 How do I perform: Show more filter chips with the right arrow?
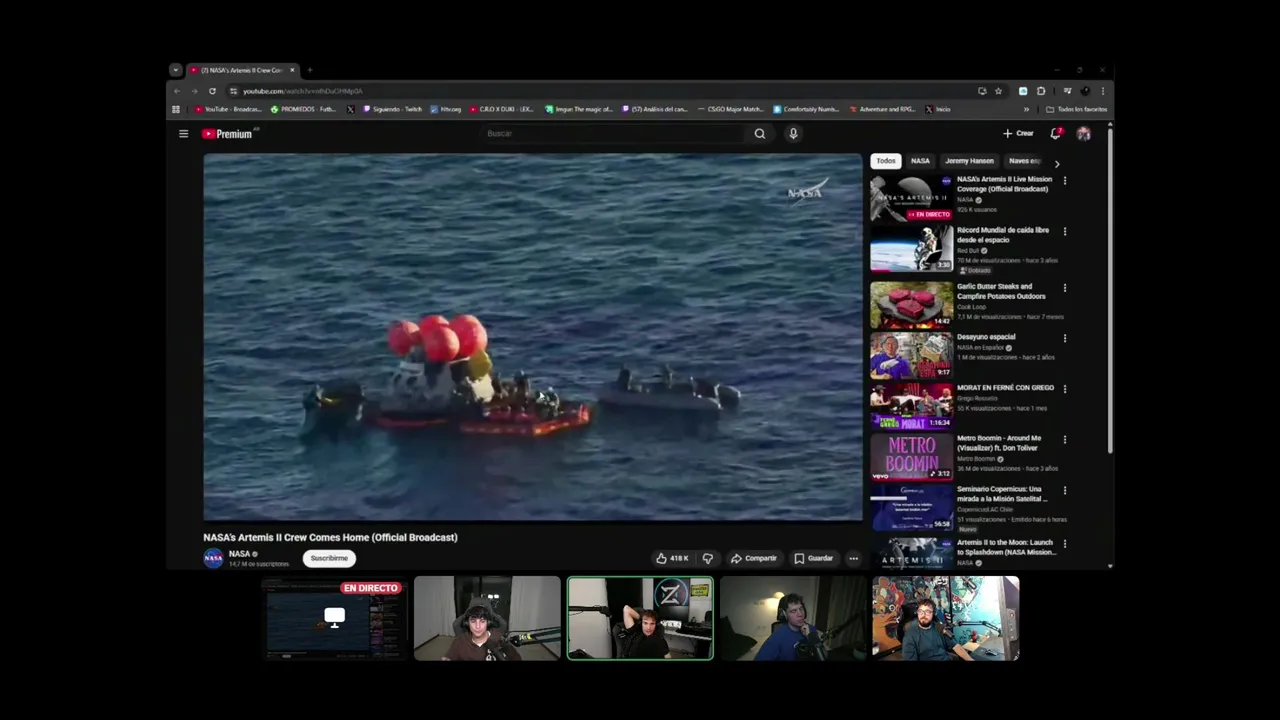1057,163
